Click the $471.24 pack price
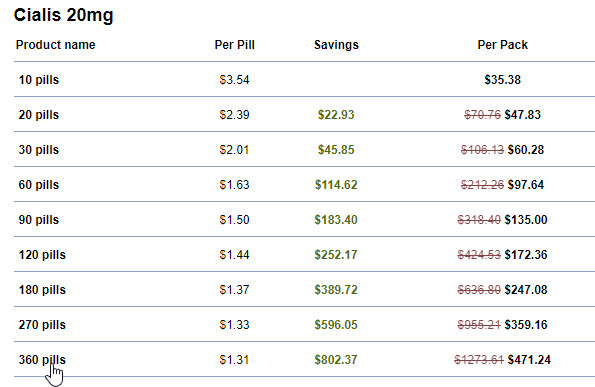Viewport: 595px width, 387px height. (x=529, y=359)
